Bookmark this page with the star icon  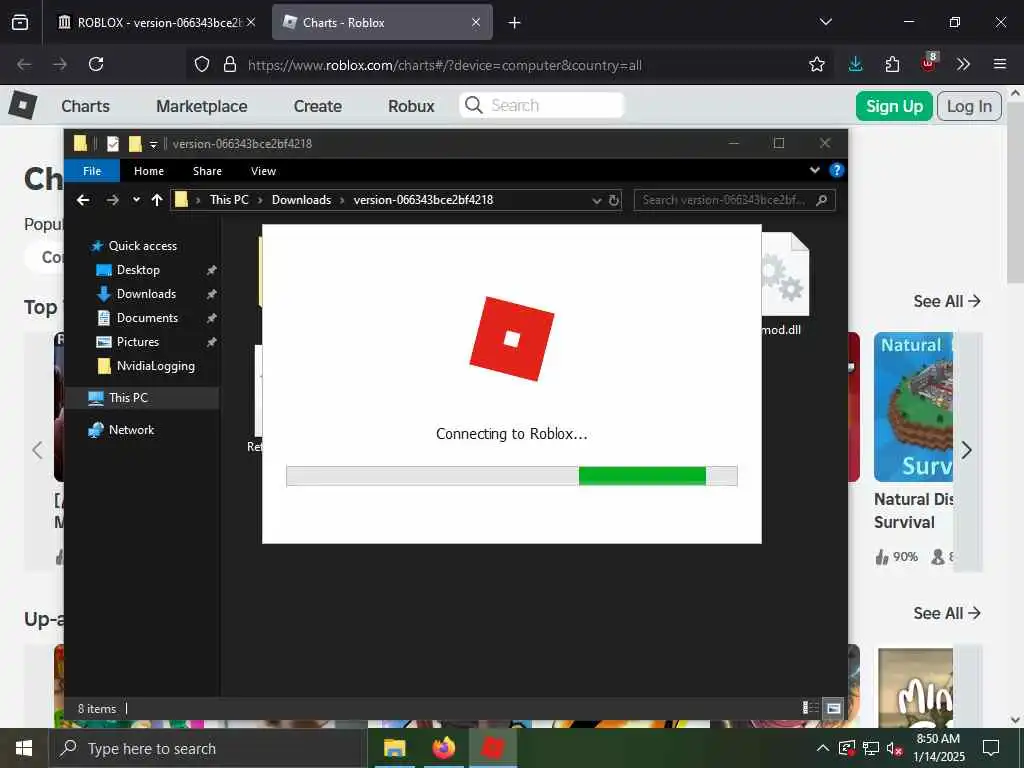816,65
